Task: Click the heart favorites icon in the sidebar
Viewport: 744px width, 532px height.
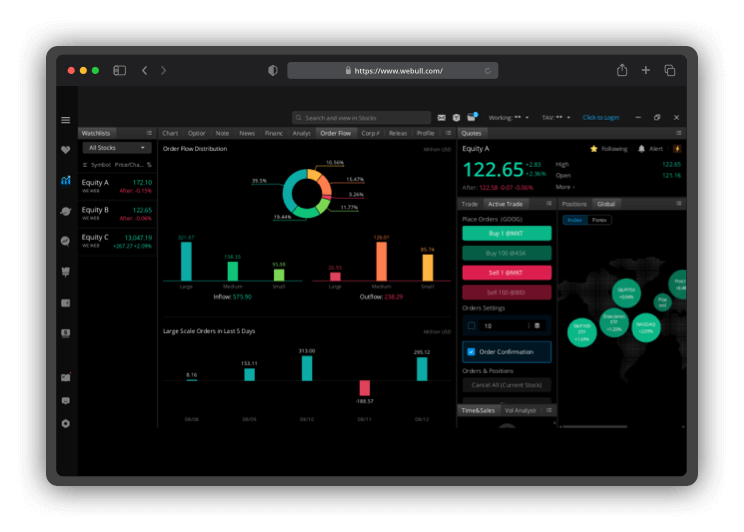Action: tap(66, 150)
